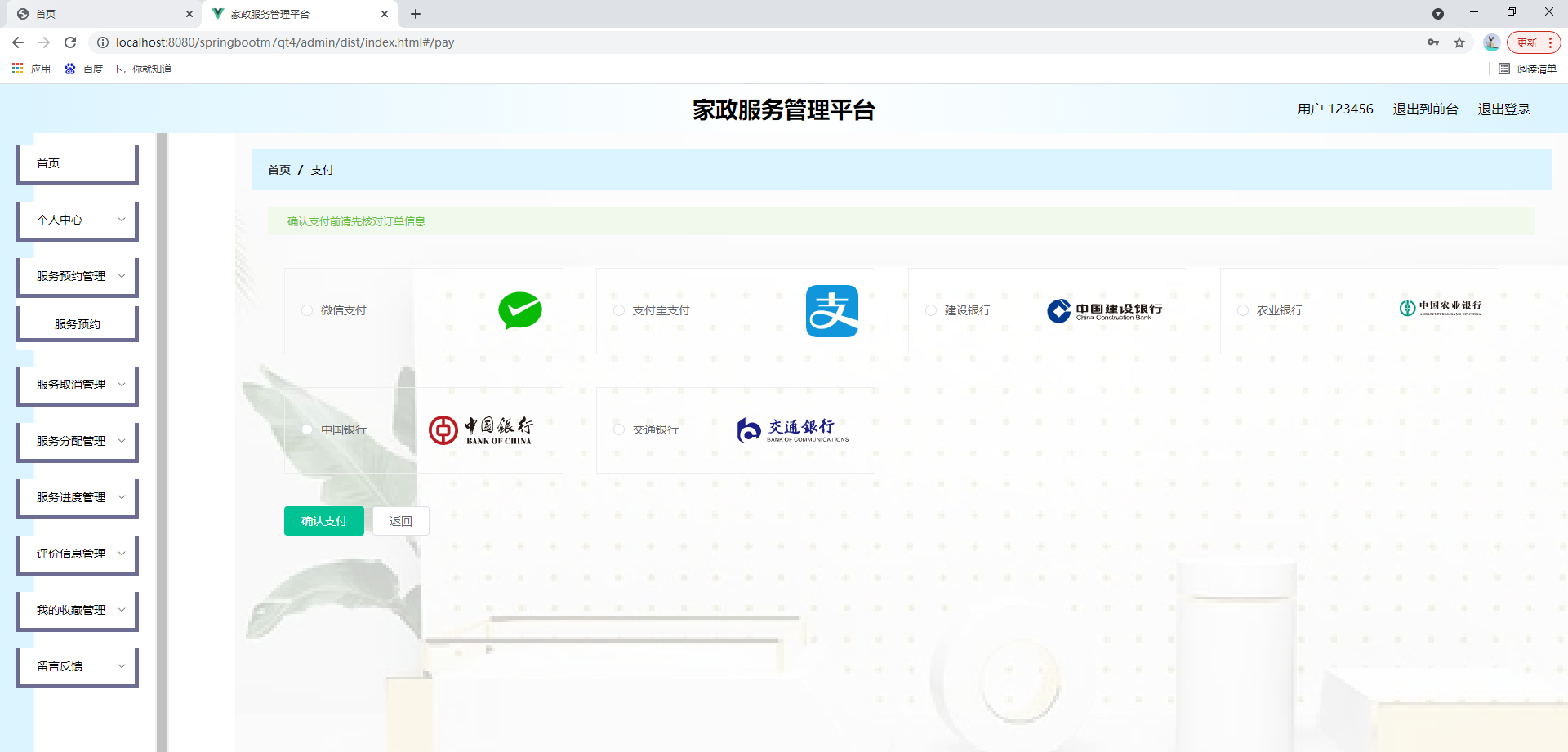This screenshot has height=752, width=1568.
Task: Open a new browser tab
Action: click(x=416, y=14)
